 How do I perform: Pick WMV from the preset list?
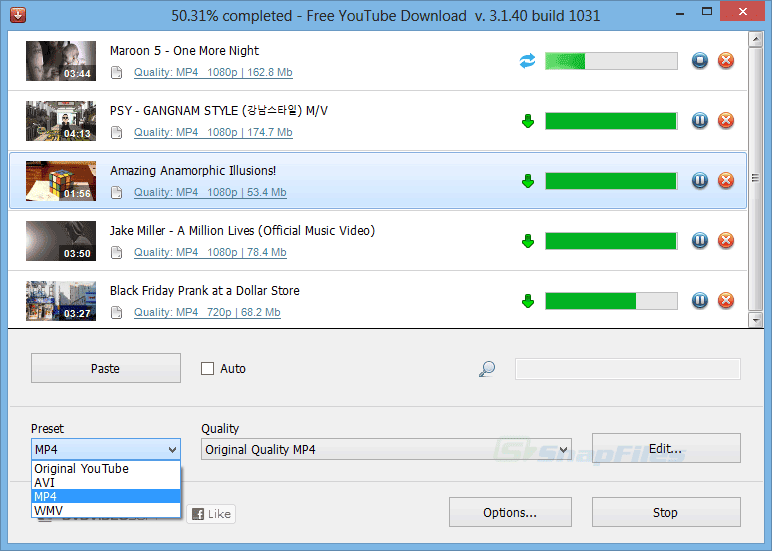(106, 511)
